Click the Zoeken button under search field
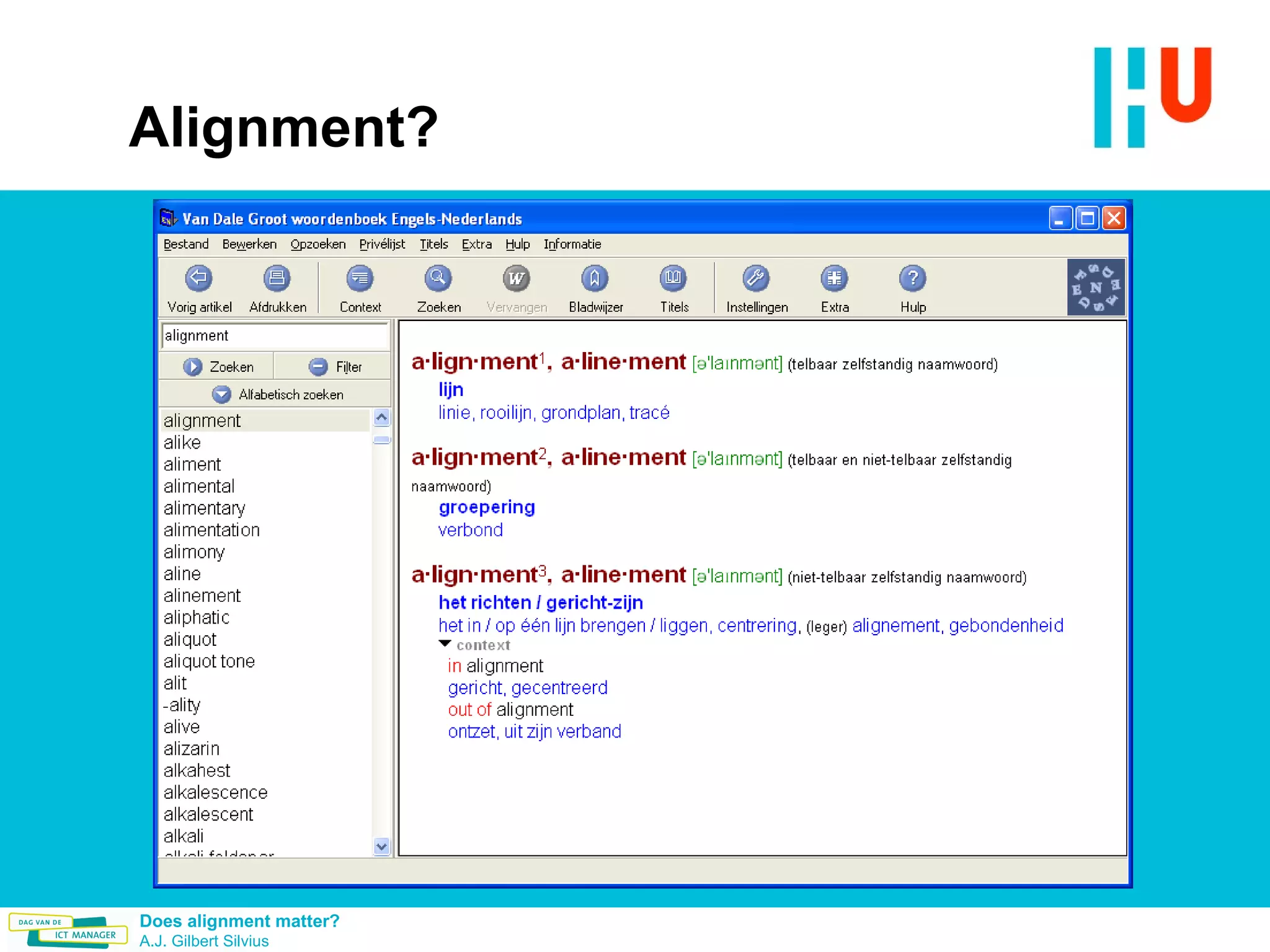 [x=217, y=367]
